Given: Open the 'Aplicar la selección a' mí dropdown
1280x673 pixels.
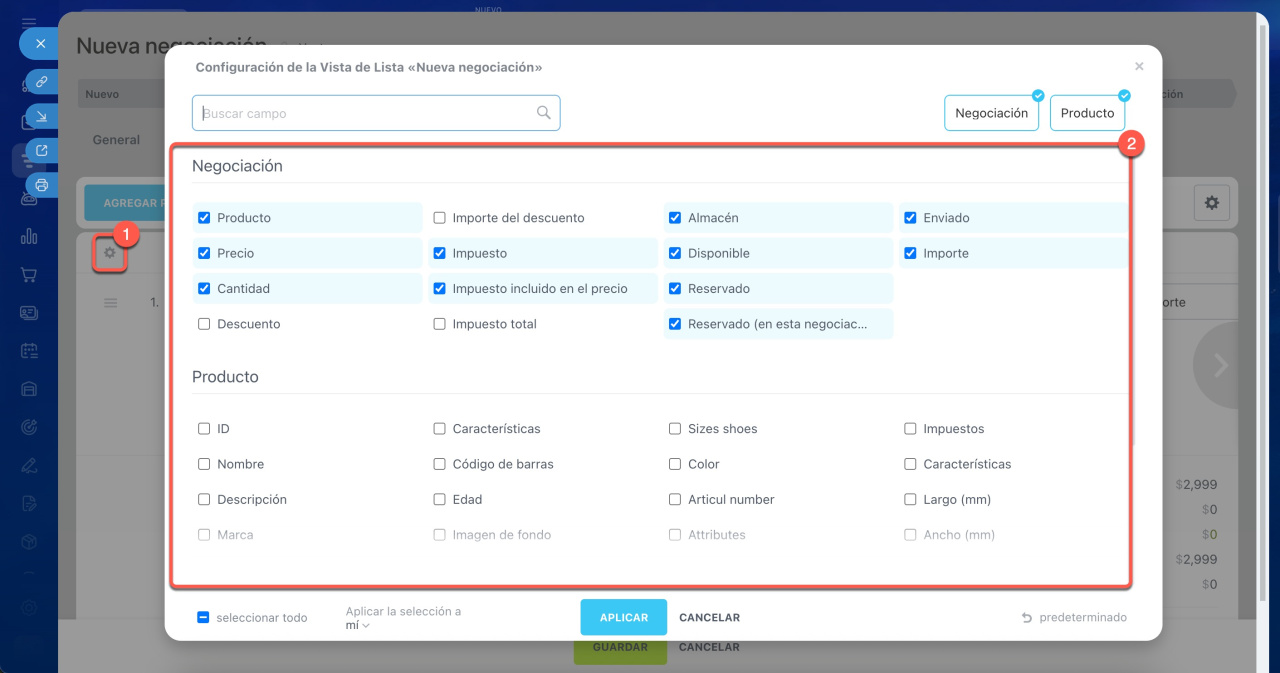Looking at the screenshot, I should click(x=358, y=625).
